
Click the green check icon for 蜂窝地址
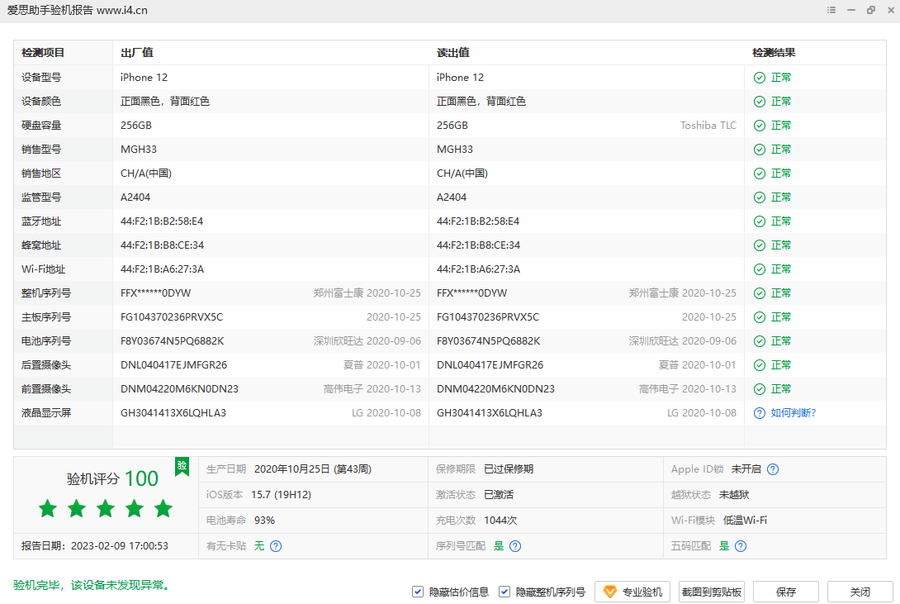(759, 245)
